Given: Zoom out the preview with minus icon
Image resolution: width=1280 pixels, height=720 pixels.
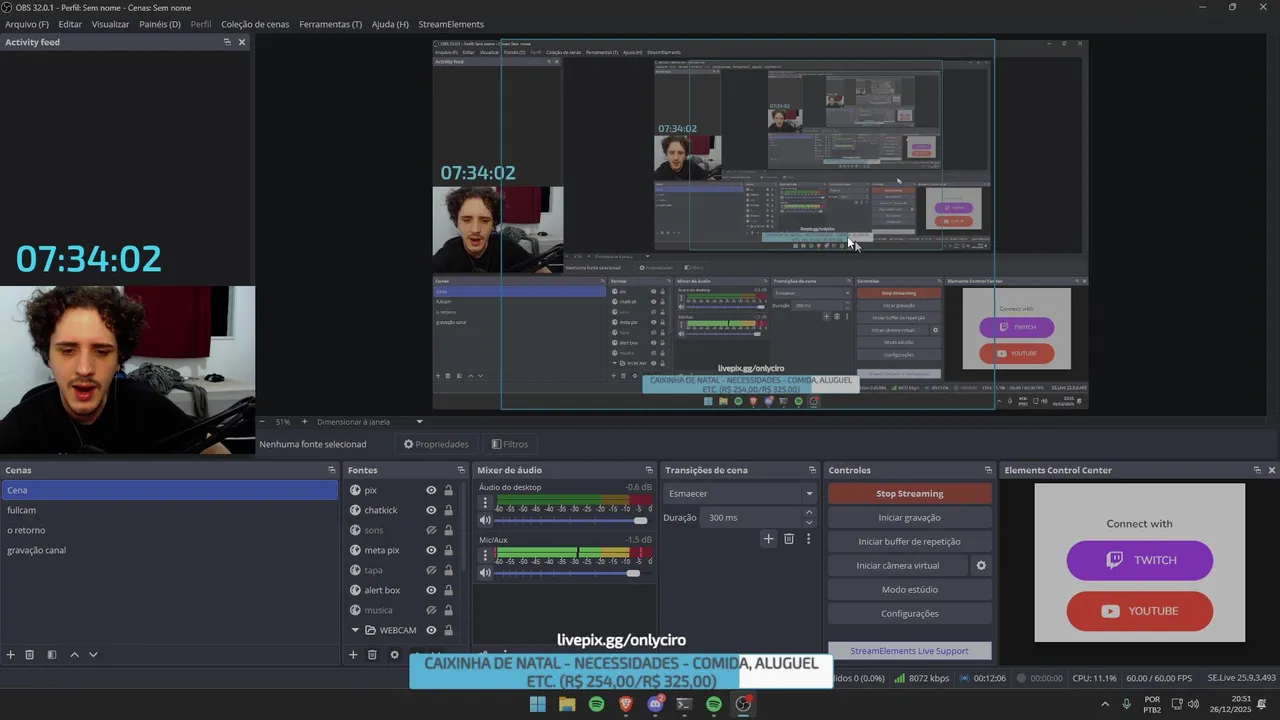Looking at the screenshot, I should point(263,422).
